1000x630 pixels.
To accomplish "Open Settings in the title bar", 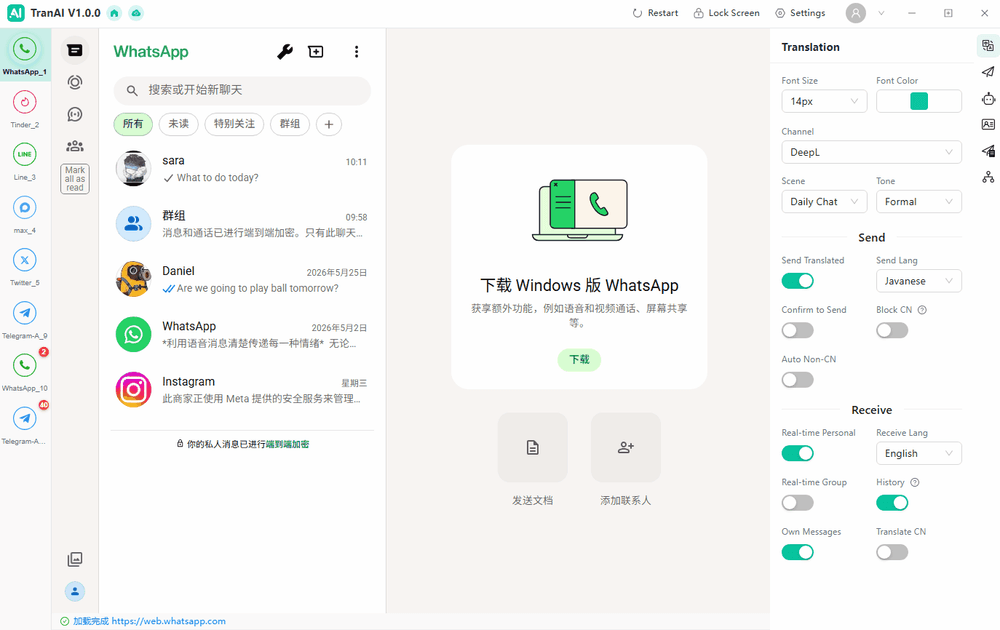I will 800,13.
